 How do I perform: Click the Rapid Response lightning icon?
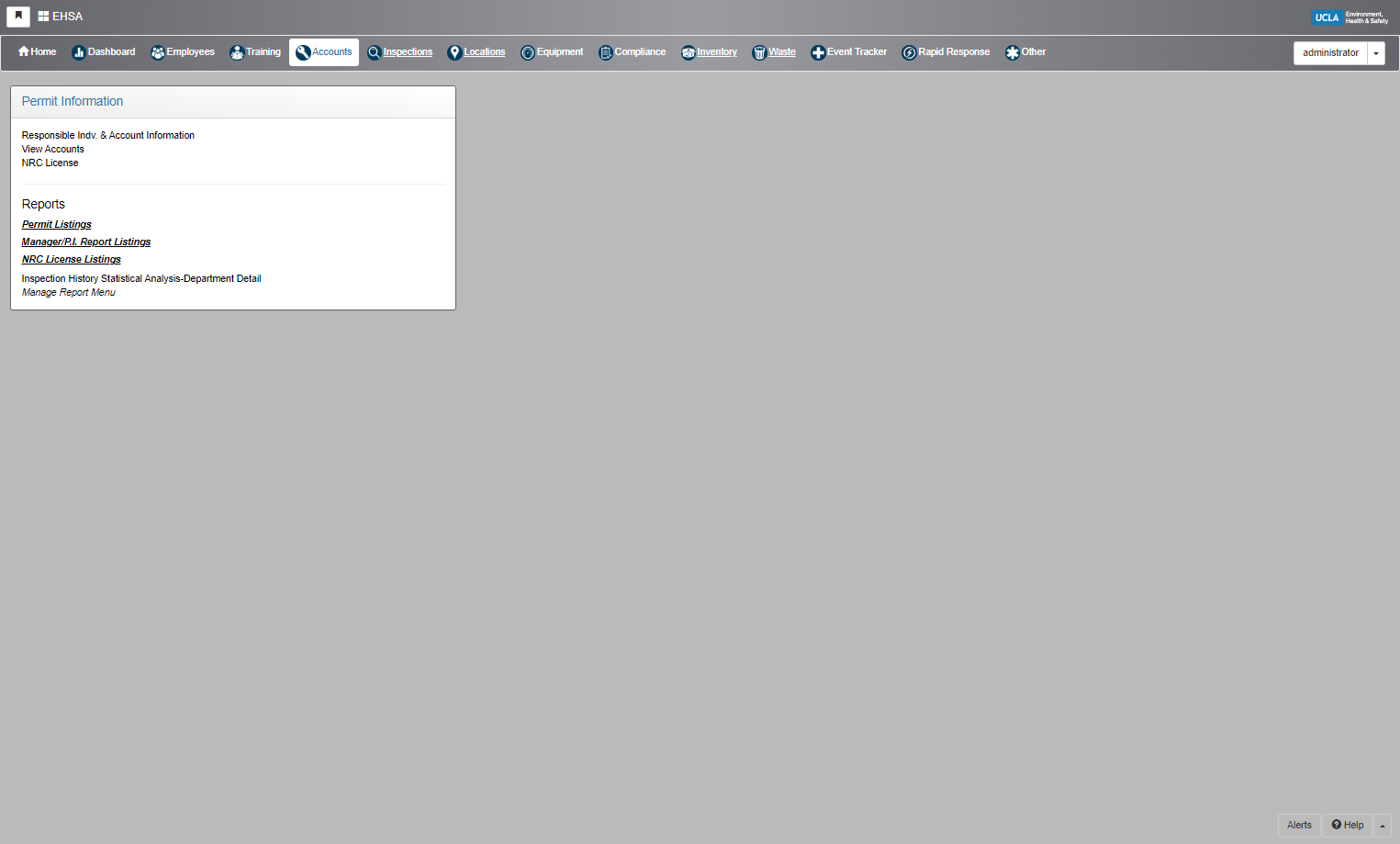[909, 52]
